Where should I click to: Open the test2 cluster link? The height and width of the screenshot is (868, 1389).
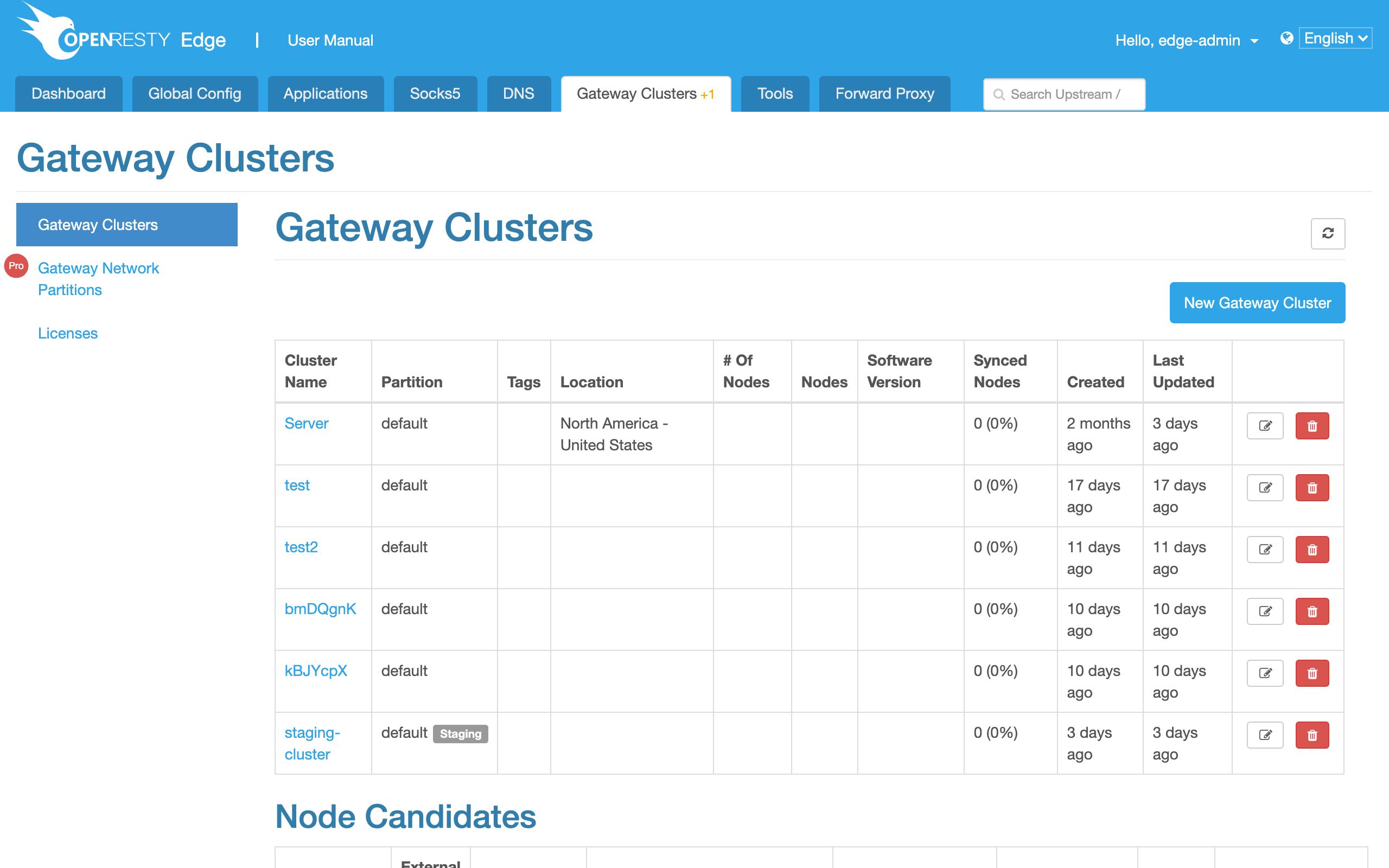point(301,547)
